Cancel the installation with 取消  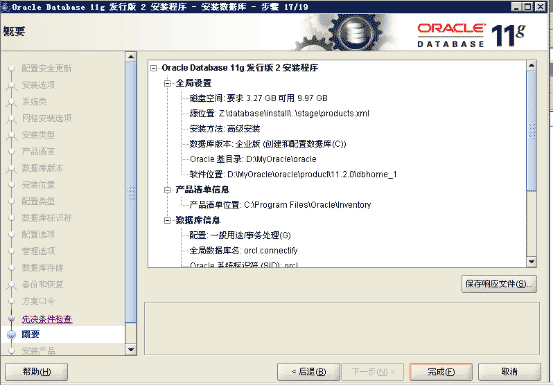(x=509, y=372)
